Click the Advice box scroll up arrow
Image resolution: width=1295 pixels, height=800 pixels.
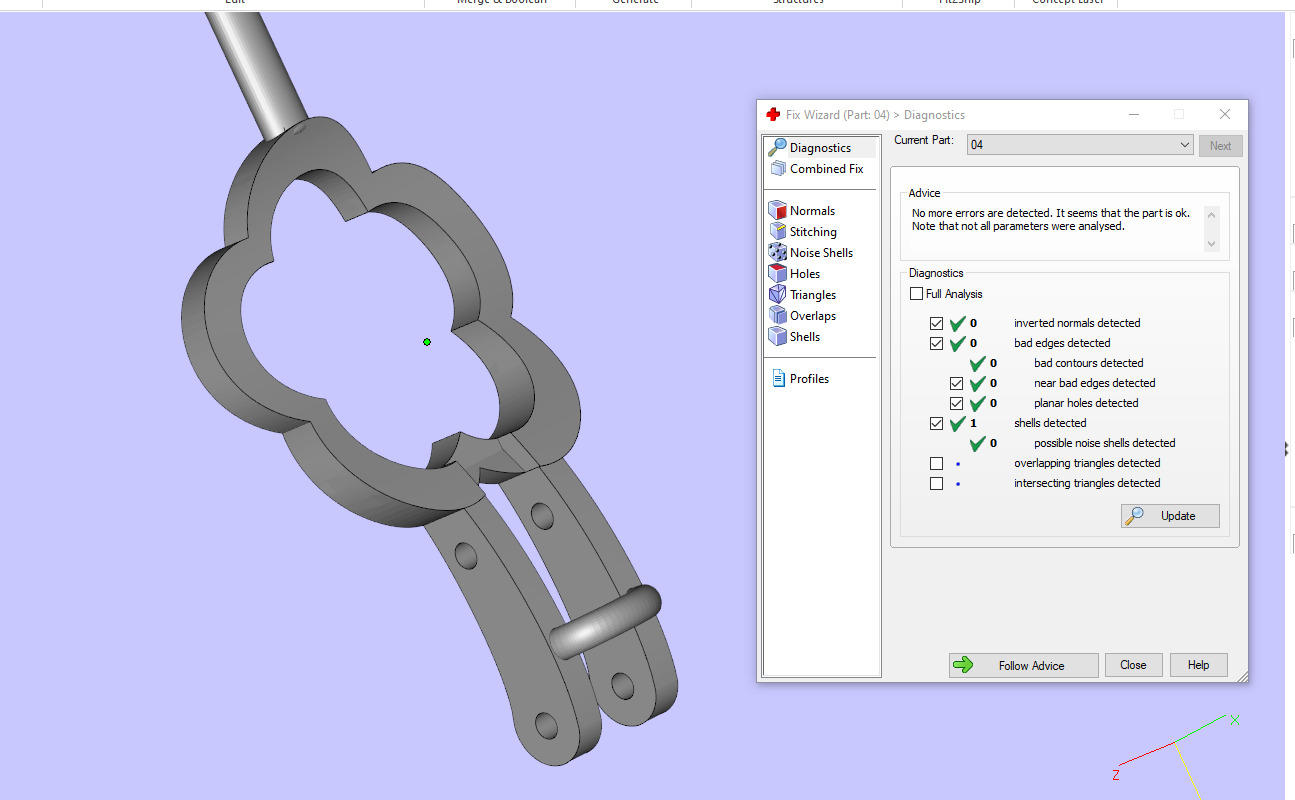tap(1212, 213)
